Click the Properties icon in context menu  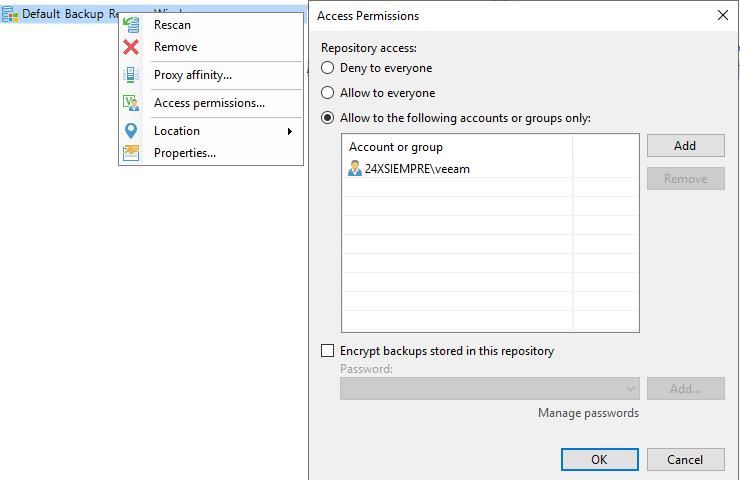[x=131, y=153]
